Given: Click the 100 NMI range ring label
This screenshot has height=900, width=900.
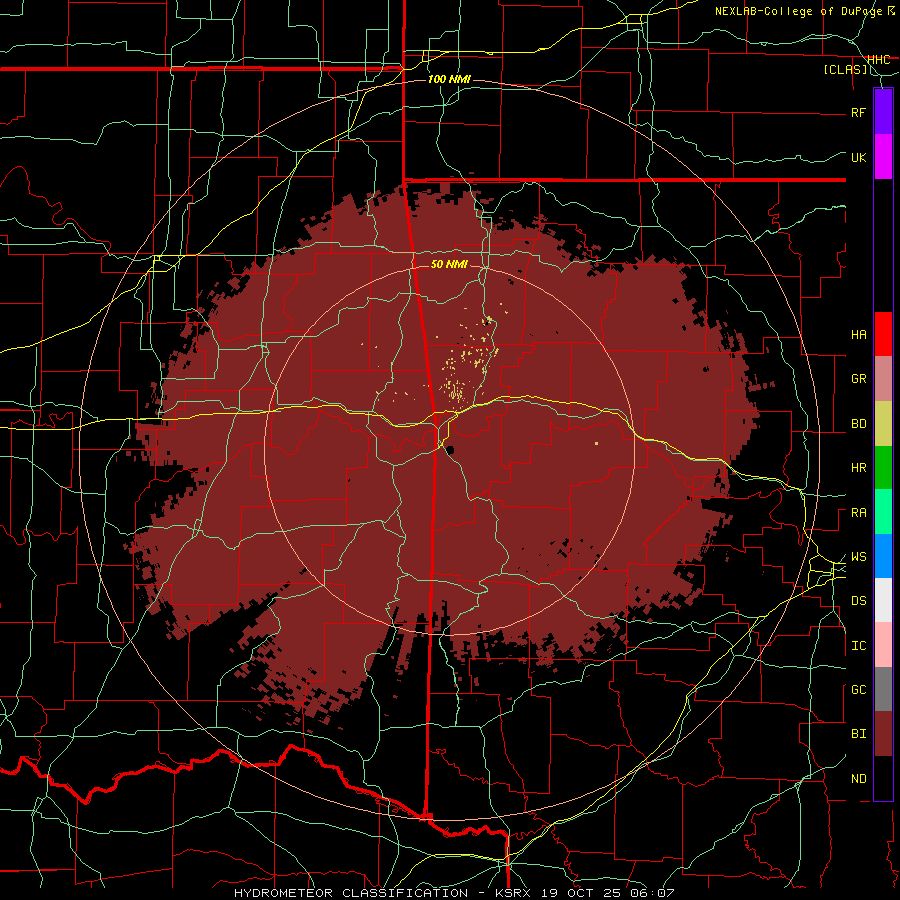Looking at the screenshot, I should tap(449, 79).
